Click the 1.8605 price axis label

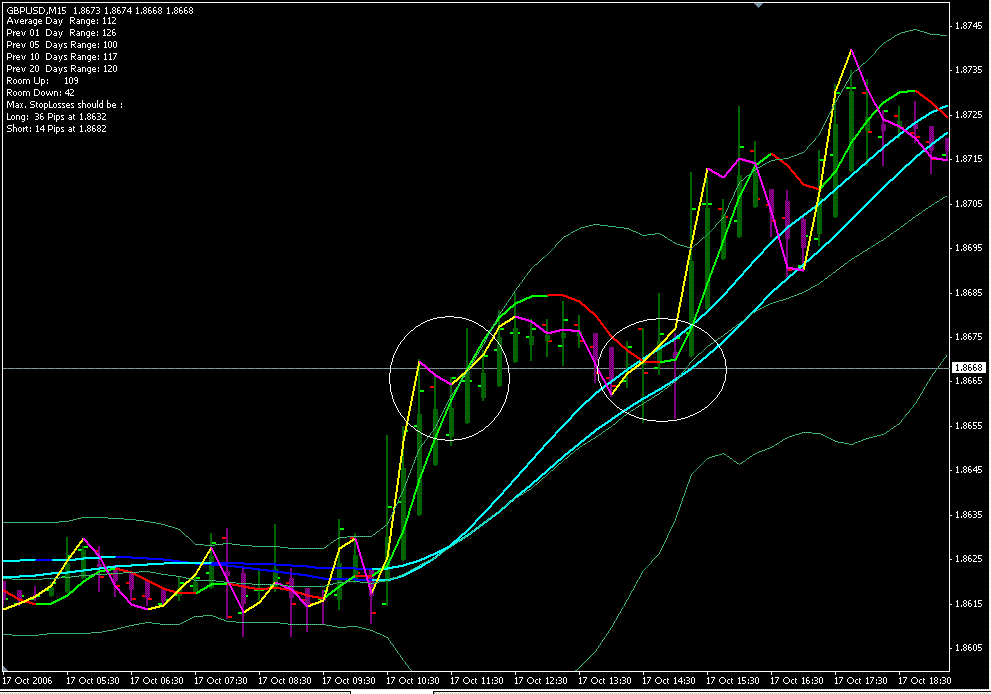[968, 648]
